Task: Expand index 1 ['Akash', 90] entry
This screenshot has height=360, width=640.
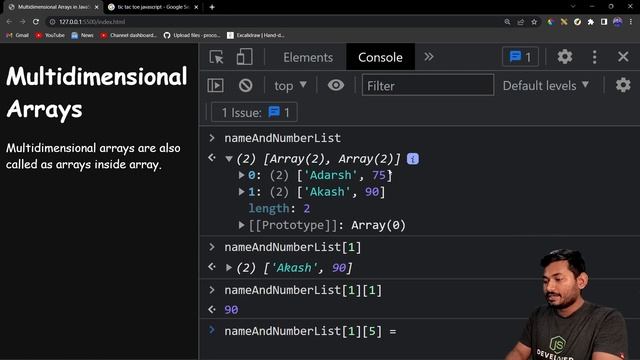Action: coord(241,192)
